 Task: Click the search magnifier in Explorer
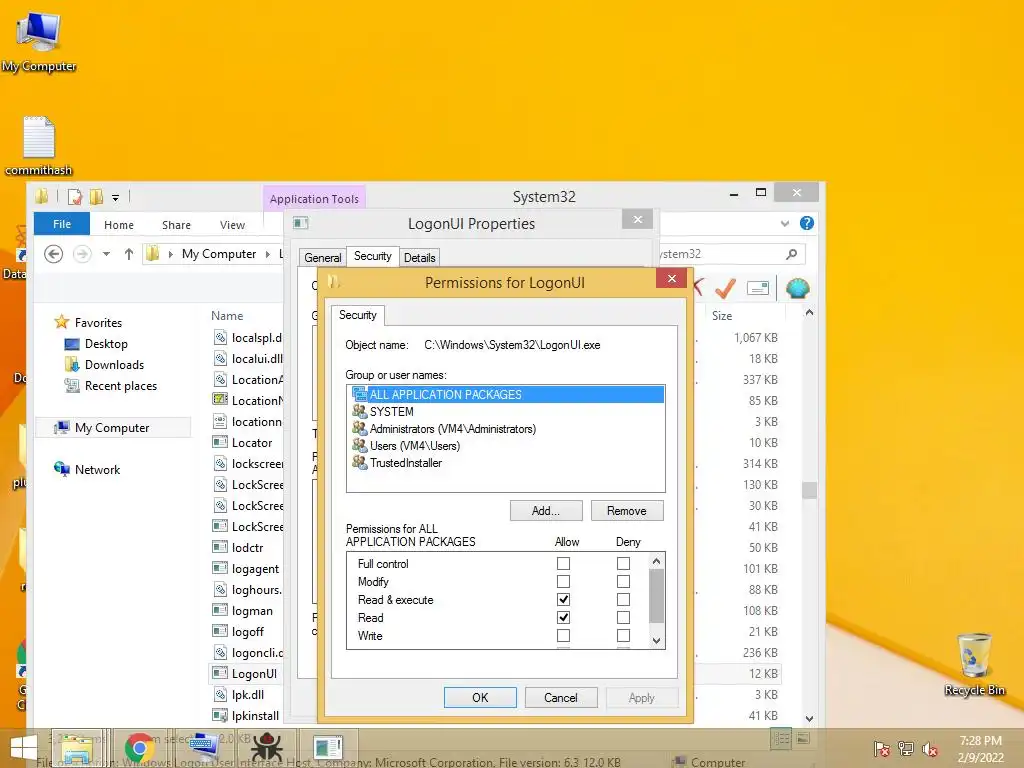(792, 254)
